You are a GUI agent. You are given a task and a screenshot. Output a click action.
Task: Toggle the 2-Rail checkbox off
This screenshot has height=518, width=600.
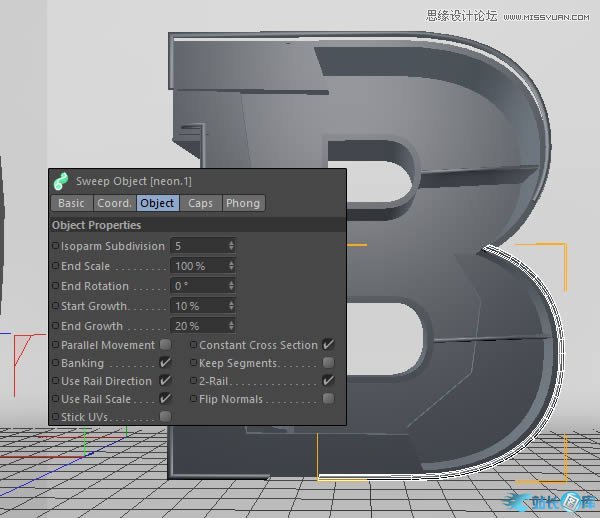[328, 381]
